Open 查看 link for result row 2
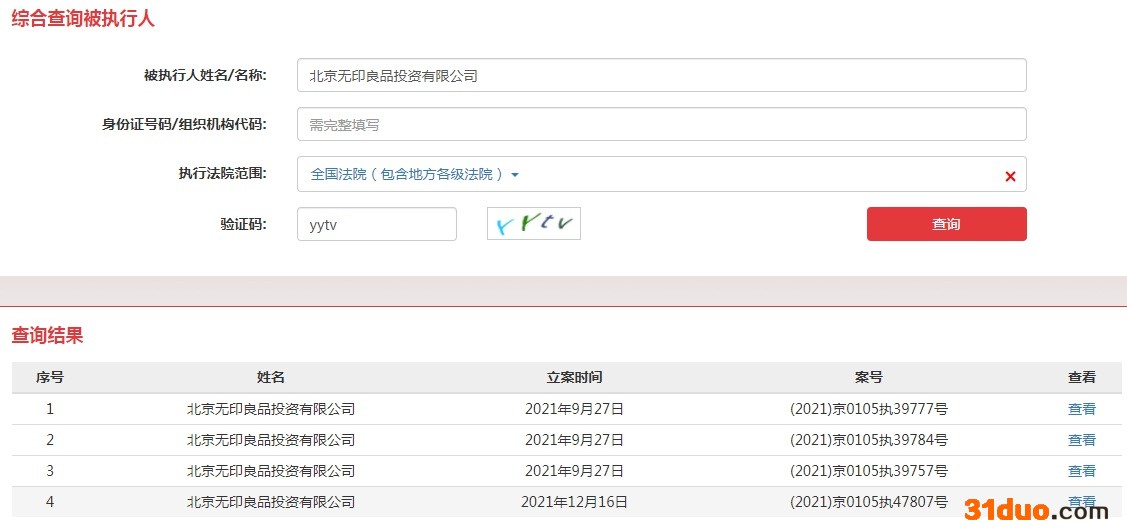 point(1081,440)
